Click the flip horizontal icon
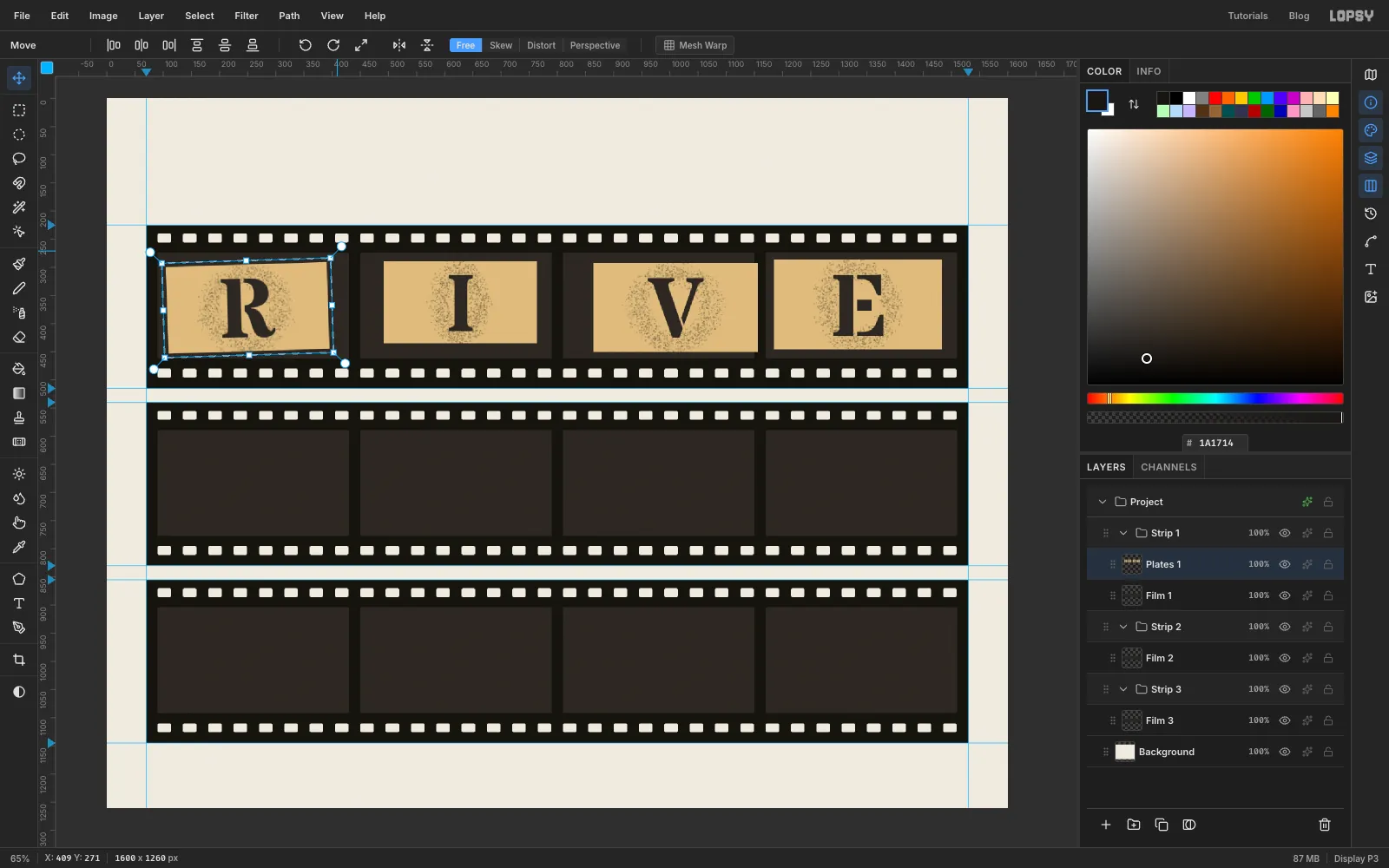 pos(399,45)
